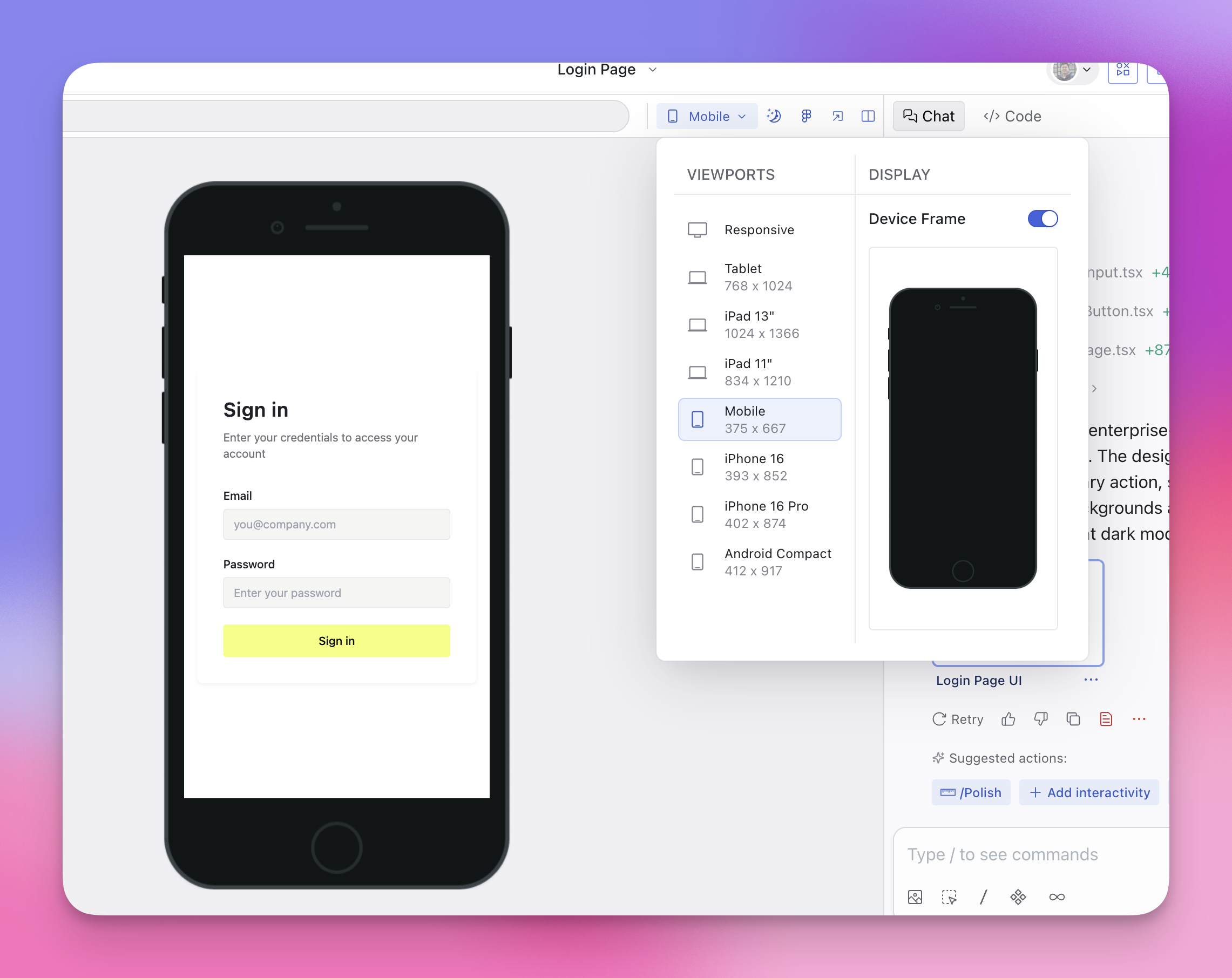Copy the response with copy icon
The image size is (1232, 978).
click(x=1073, y=719)
